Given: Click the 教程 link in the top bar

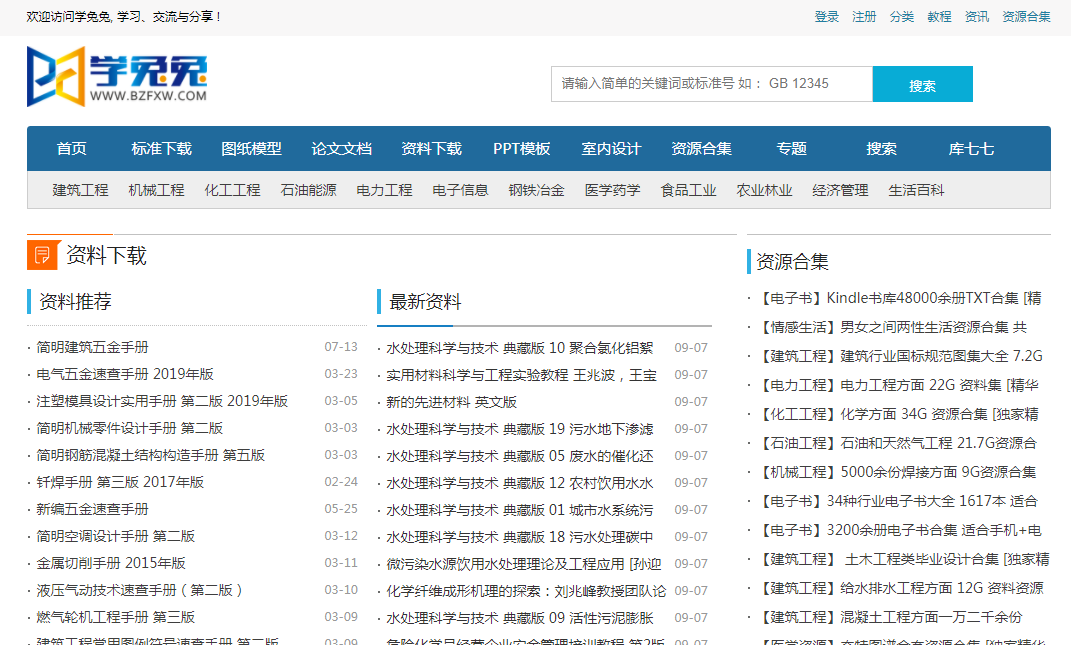Looking at the screenshot, I should 938,16.
